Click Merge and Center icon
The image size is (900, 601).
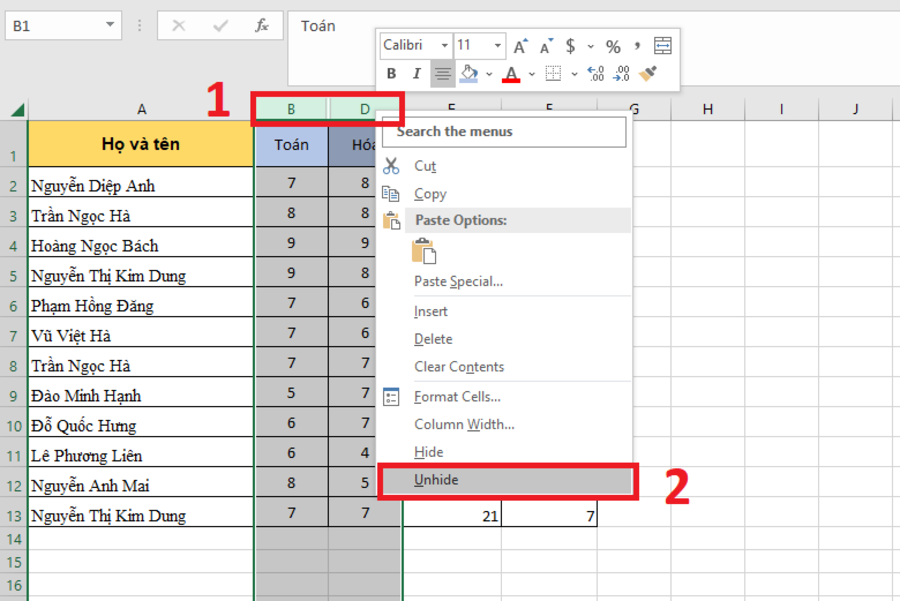coord(662,45)
